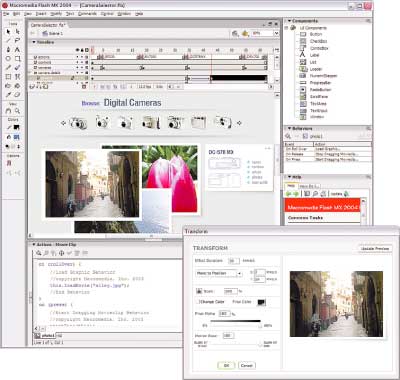The image size is (400, 380).
Task: Pick the Pen tool in Tools
Action: (8, 50)
